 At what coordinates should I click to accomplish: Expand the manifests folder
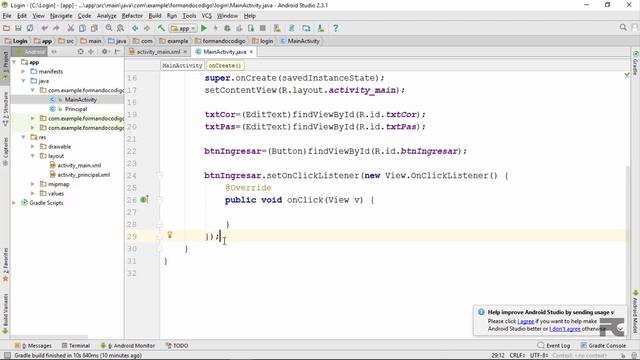coord(24,71)
